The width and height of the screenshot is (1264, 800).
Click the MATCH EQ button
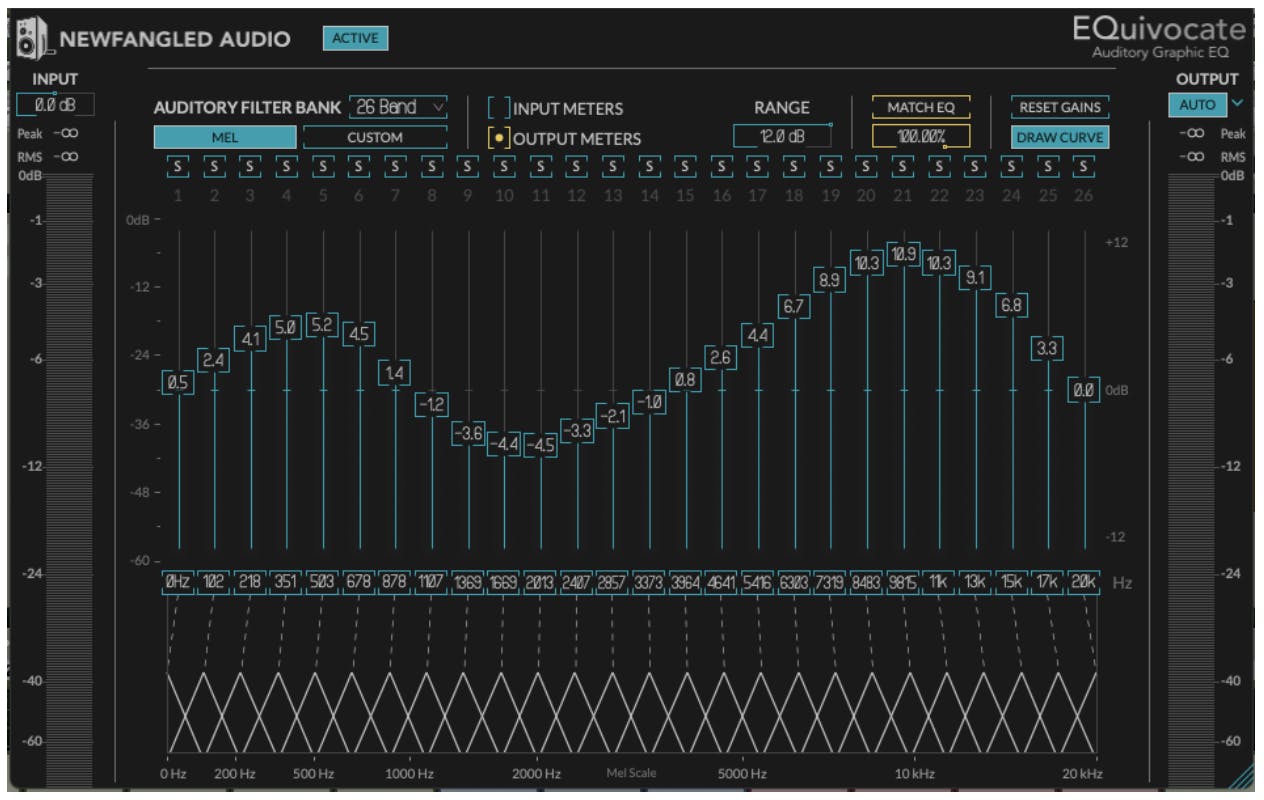click(921, 107)
